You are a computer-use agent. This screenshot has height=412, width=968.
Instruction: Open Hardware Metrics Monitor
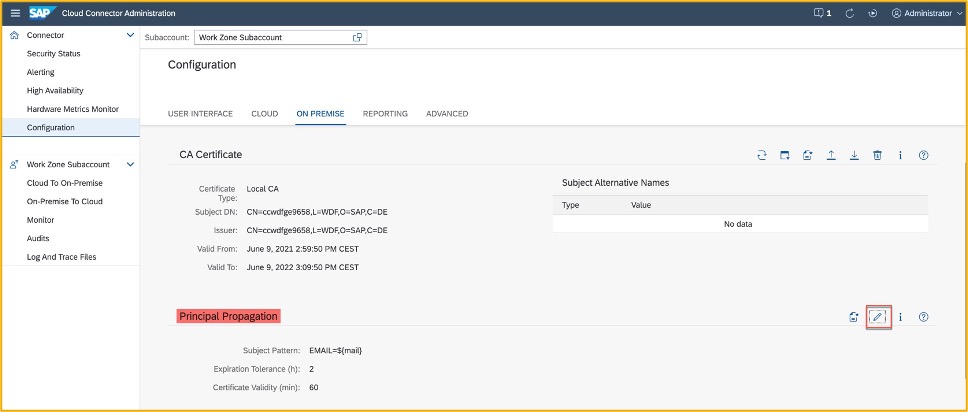click(73, 109)
